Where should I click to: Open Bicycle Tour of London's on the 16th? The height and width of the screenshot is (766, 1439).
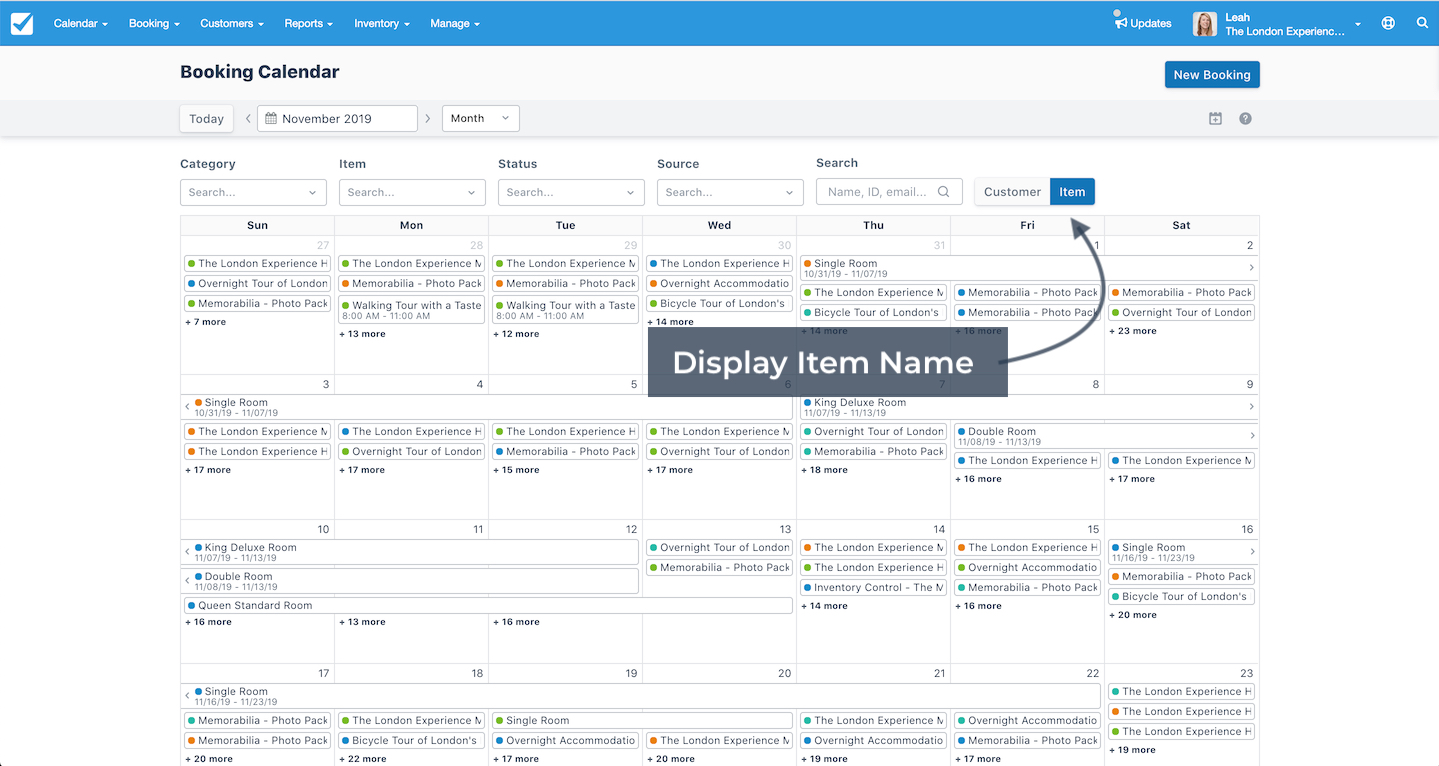[1181, 596]
